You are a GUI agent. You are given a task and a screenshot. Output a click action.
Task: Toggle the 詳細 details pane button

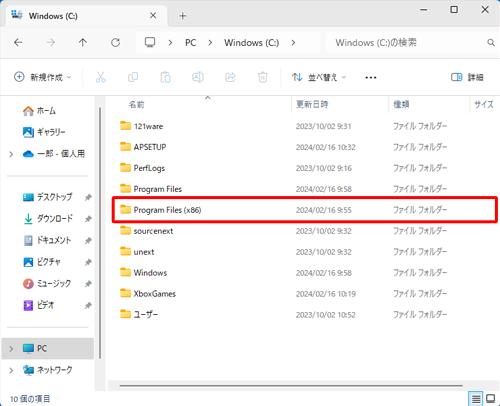(467, 77)
